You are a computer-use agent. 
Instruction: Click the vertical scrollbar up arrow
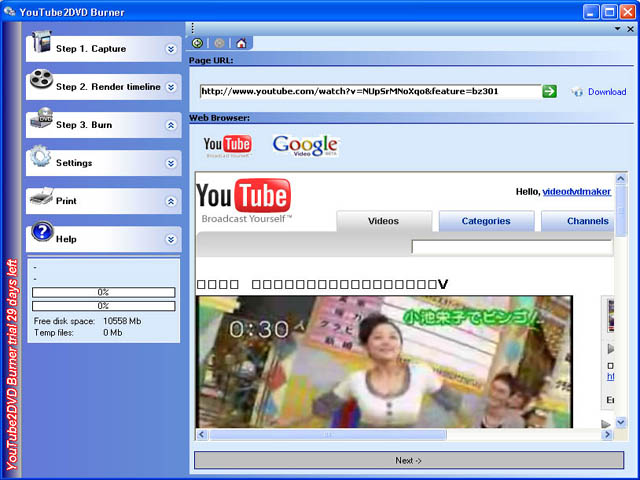(621, 178)
